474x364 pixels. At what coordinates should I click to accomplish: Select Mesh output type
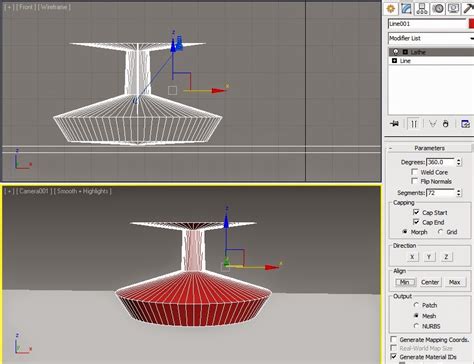(x=416, y=315)
